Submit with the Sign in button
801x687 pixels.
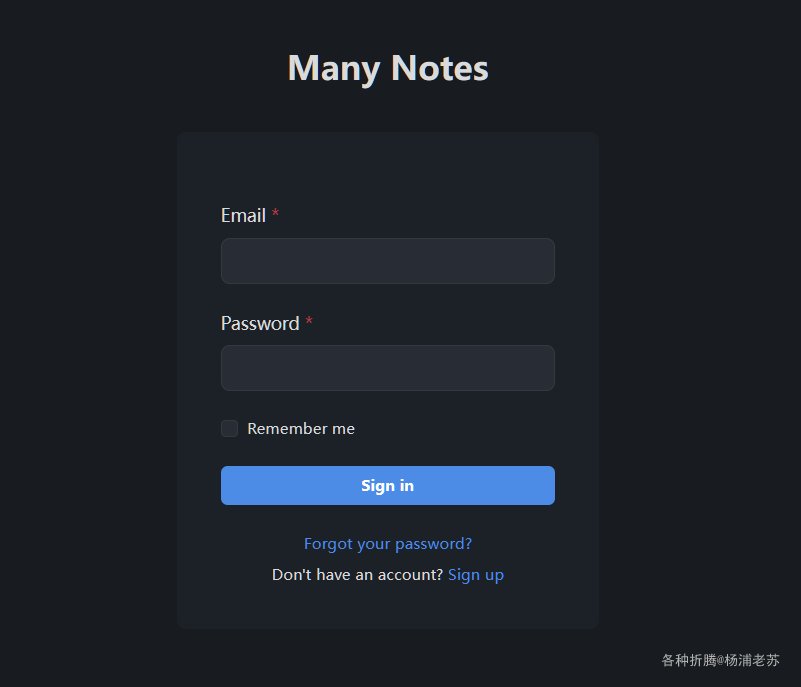tap(388, 485)
